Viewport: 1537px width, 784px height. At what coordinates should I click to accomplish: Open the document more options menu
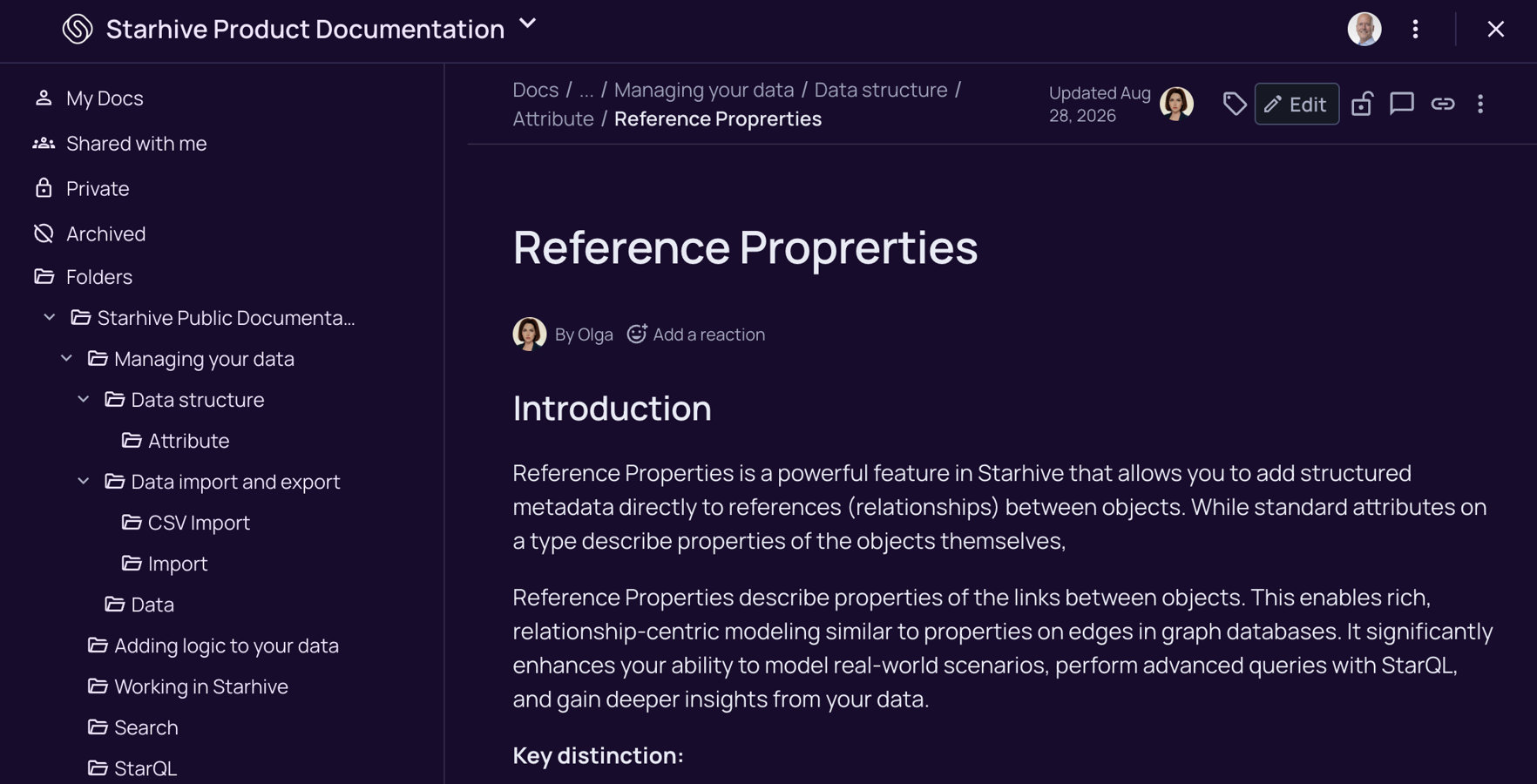1480,104
